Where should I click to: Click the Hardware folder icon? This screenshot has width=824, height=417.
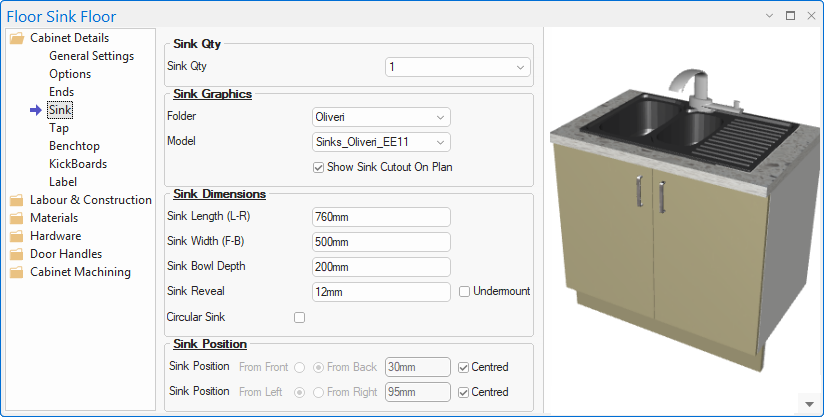coord(16,236)
